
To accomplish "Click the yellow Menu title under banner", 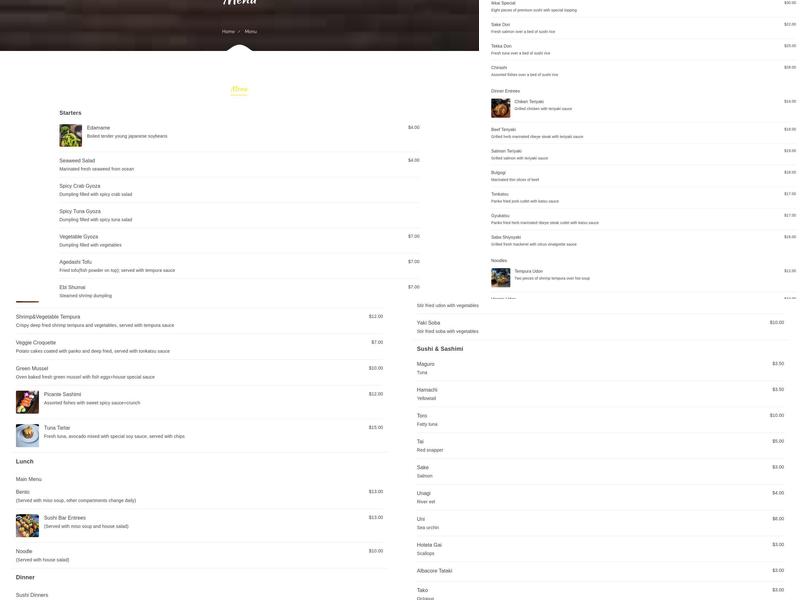I will (239, 89).
